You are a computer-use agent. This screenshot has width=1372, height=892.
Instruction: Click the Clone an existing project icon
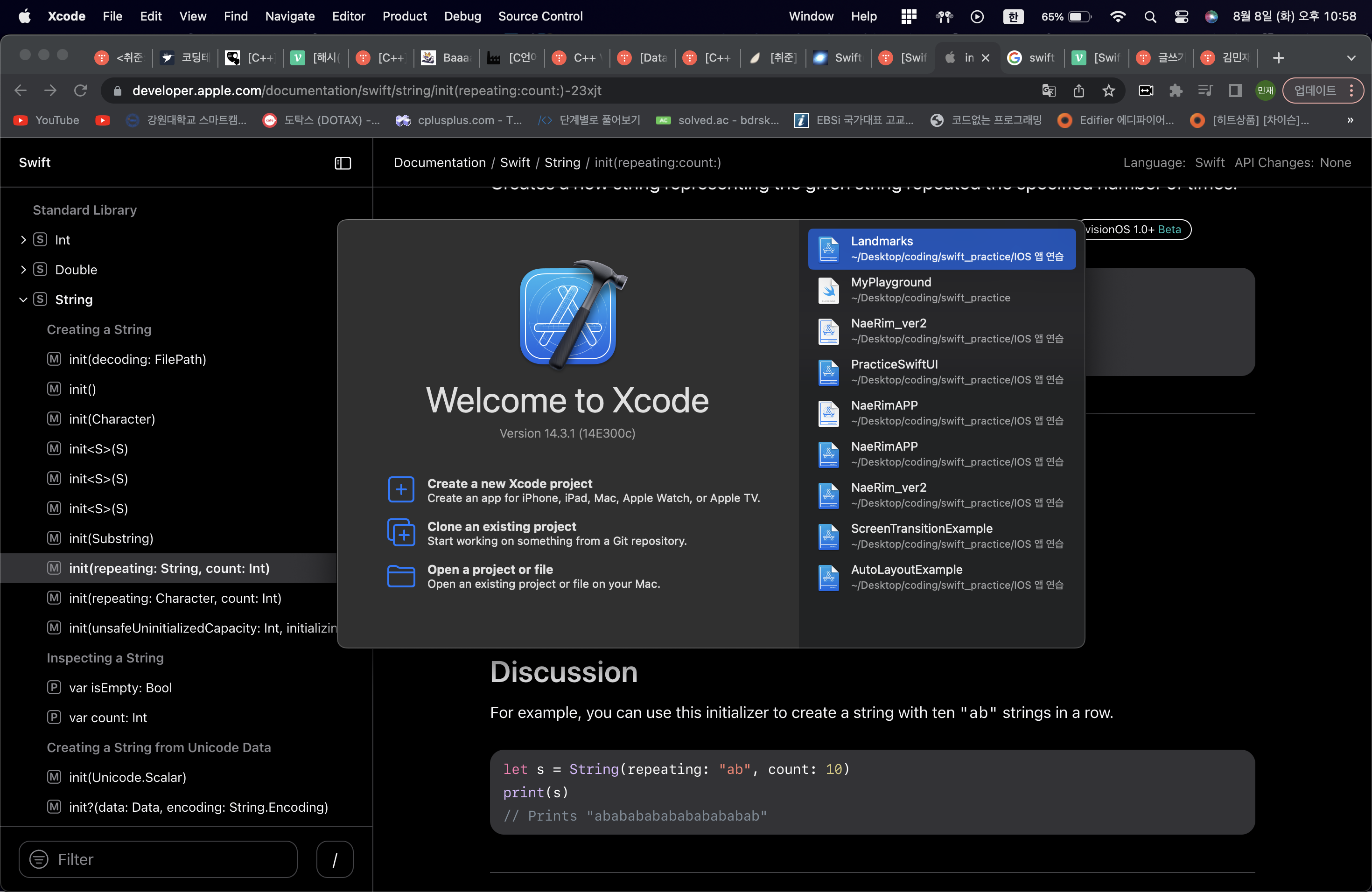click(401, 532)
